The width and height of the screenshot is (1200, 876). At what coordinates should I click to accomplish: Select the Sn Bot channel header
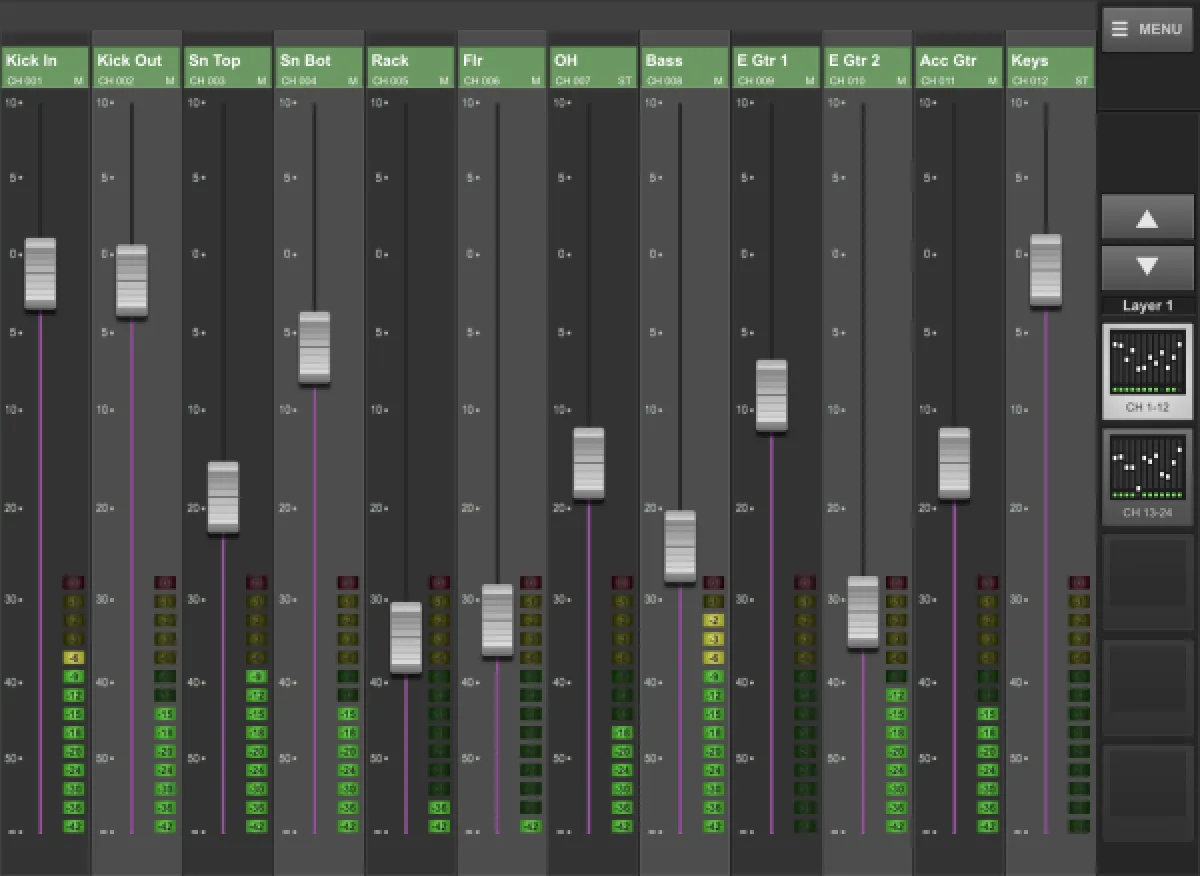click(x=319, y=67)
